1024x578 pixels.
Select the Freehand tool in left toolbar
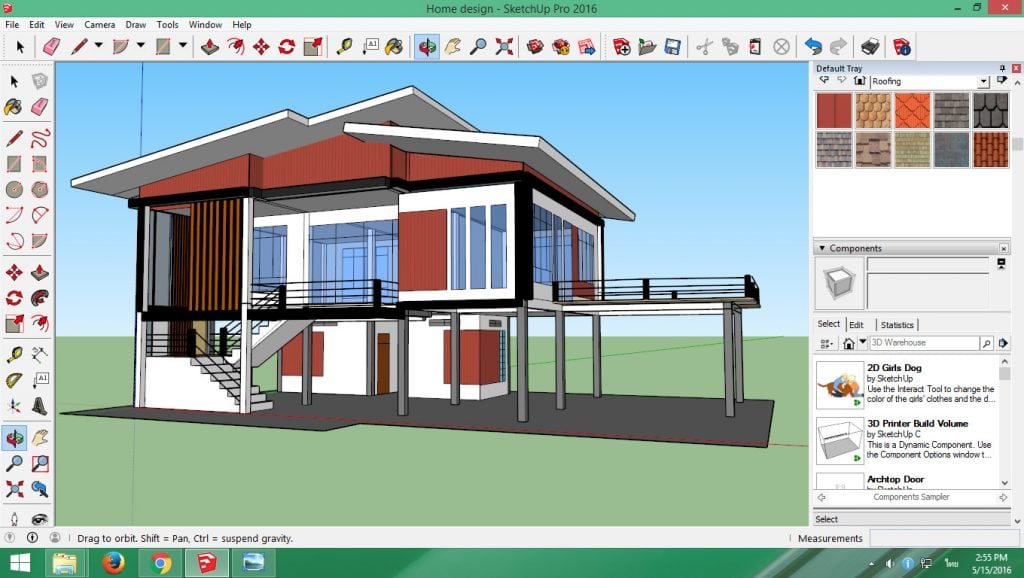click(x=40, y=138)
